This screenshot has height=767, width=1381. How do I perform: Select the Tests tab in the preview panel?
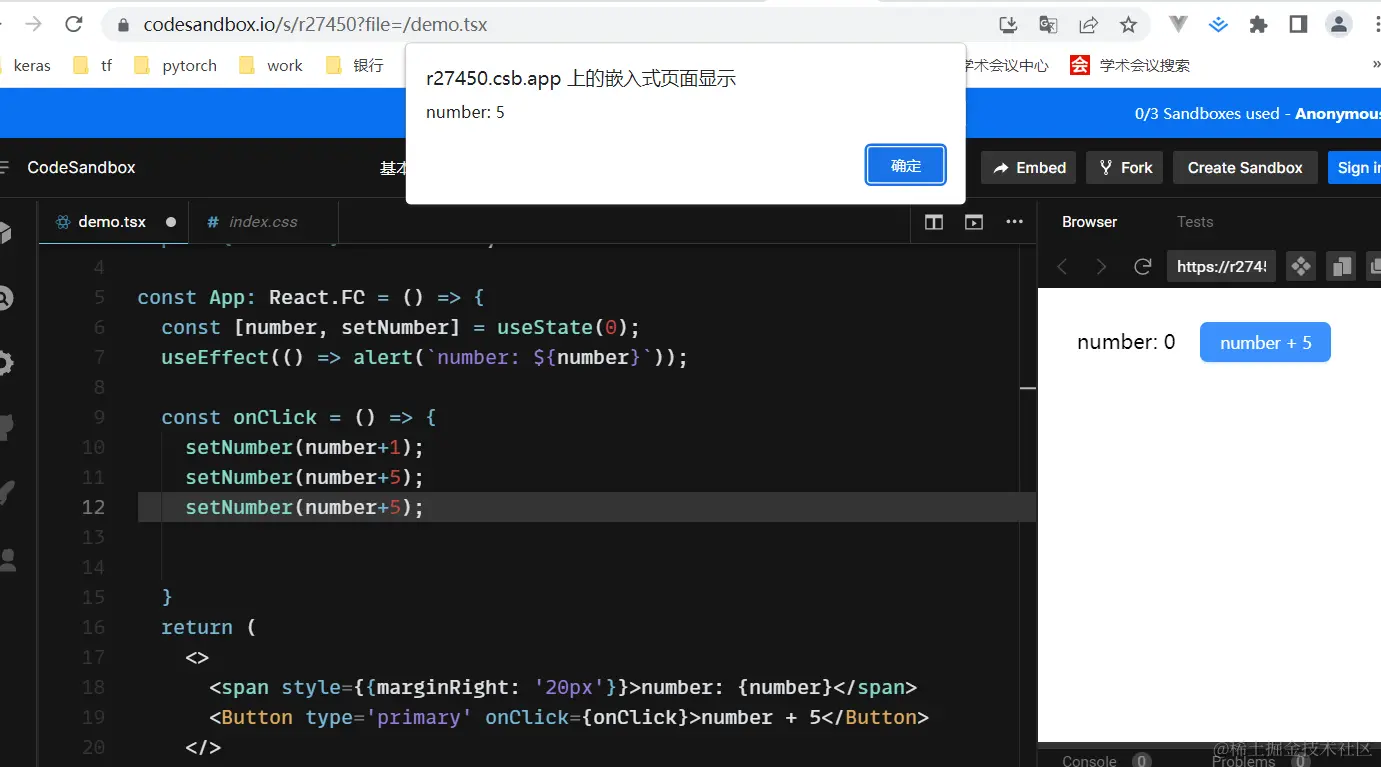(1195, 222)
